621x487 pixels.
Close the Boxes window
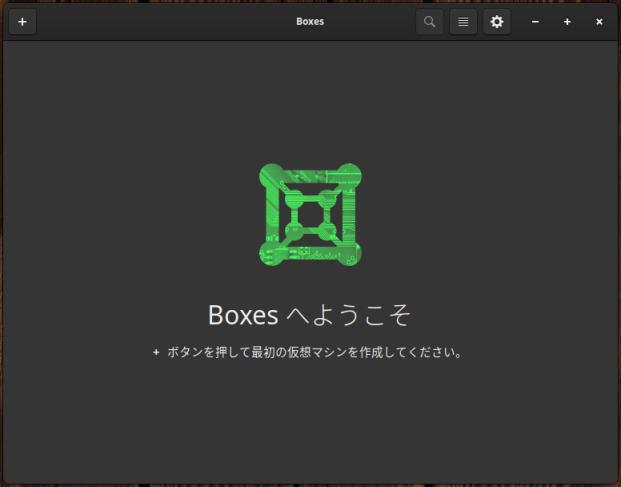coord(599,22)
